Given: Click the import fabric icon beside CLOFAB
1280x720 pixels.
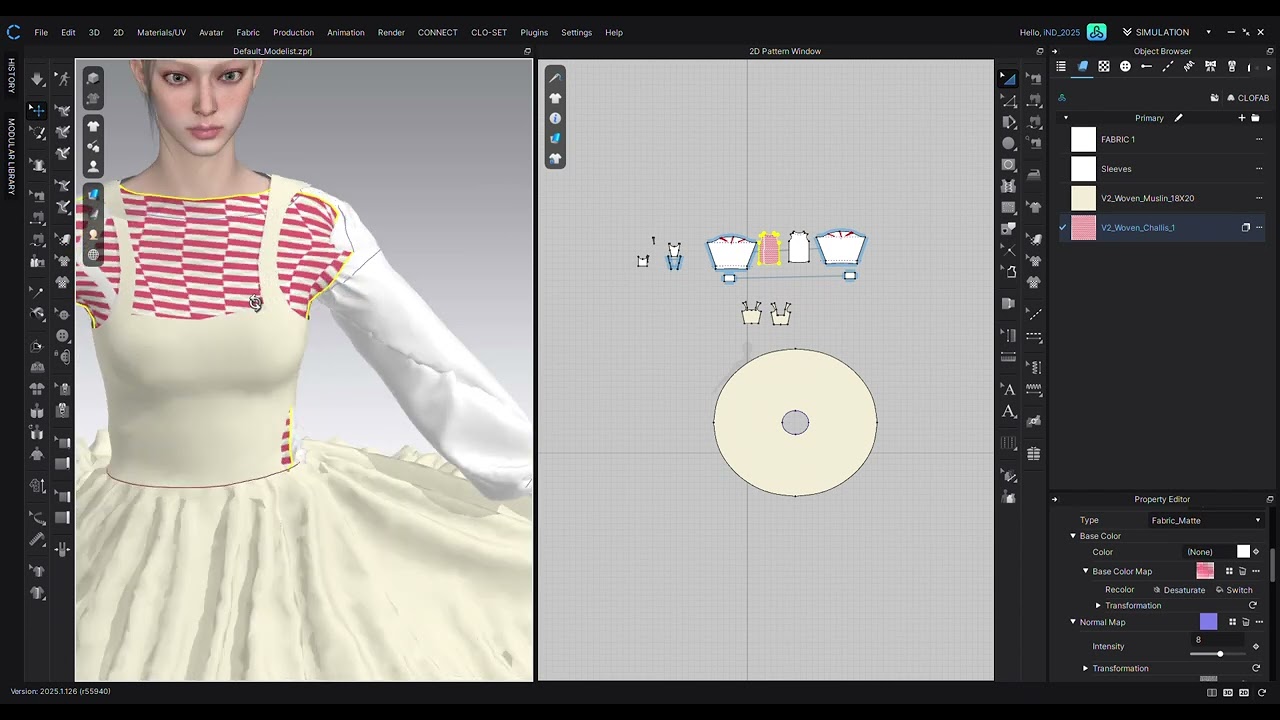Looking at the screenshot, I should point(1214,98).
